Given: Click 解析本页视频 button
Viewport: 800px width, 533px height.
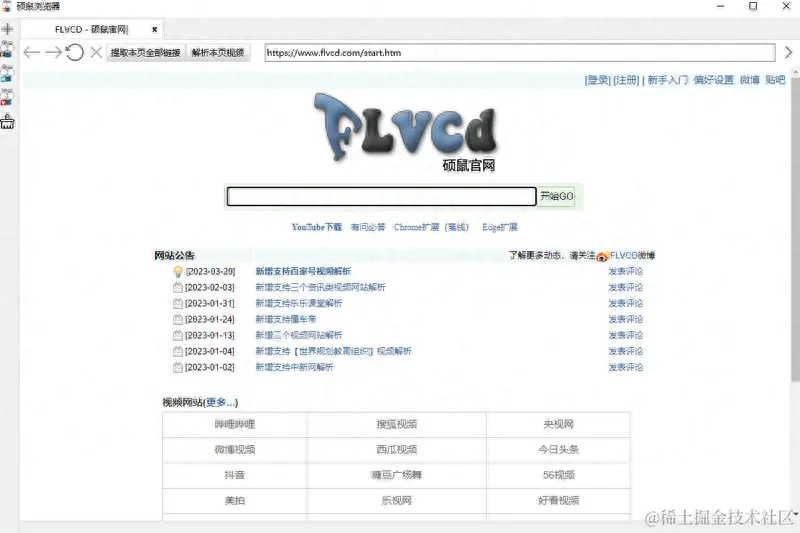Looking at the screenshot, I should click(x=218, y=53).
